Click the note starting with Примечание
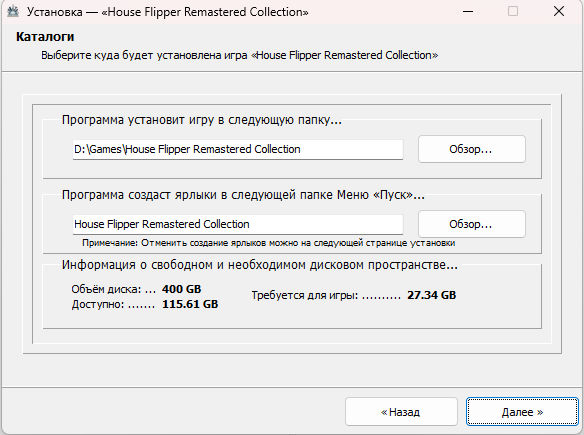Image resolution: width=584 pixels, height=435 pixels. pyautogui.click(x=268, y=243)
